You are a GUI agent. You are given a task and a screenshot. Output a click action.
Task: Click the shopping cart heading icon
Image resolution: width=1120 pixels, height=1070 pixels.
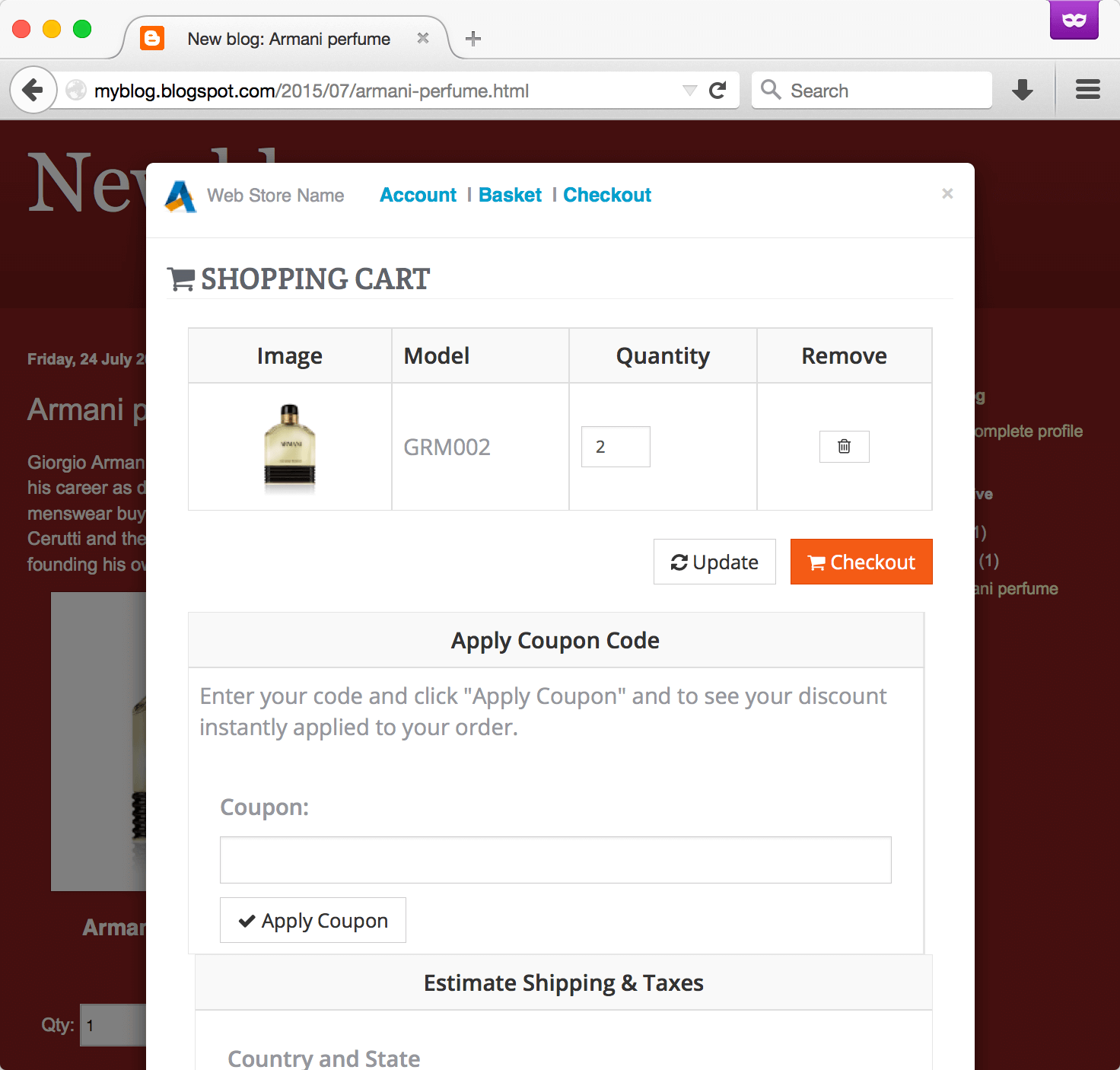tap(181, 279)
